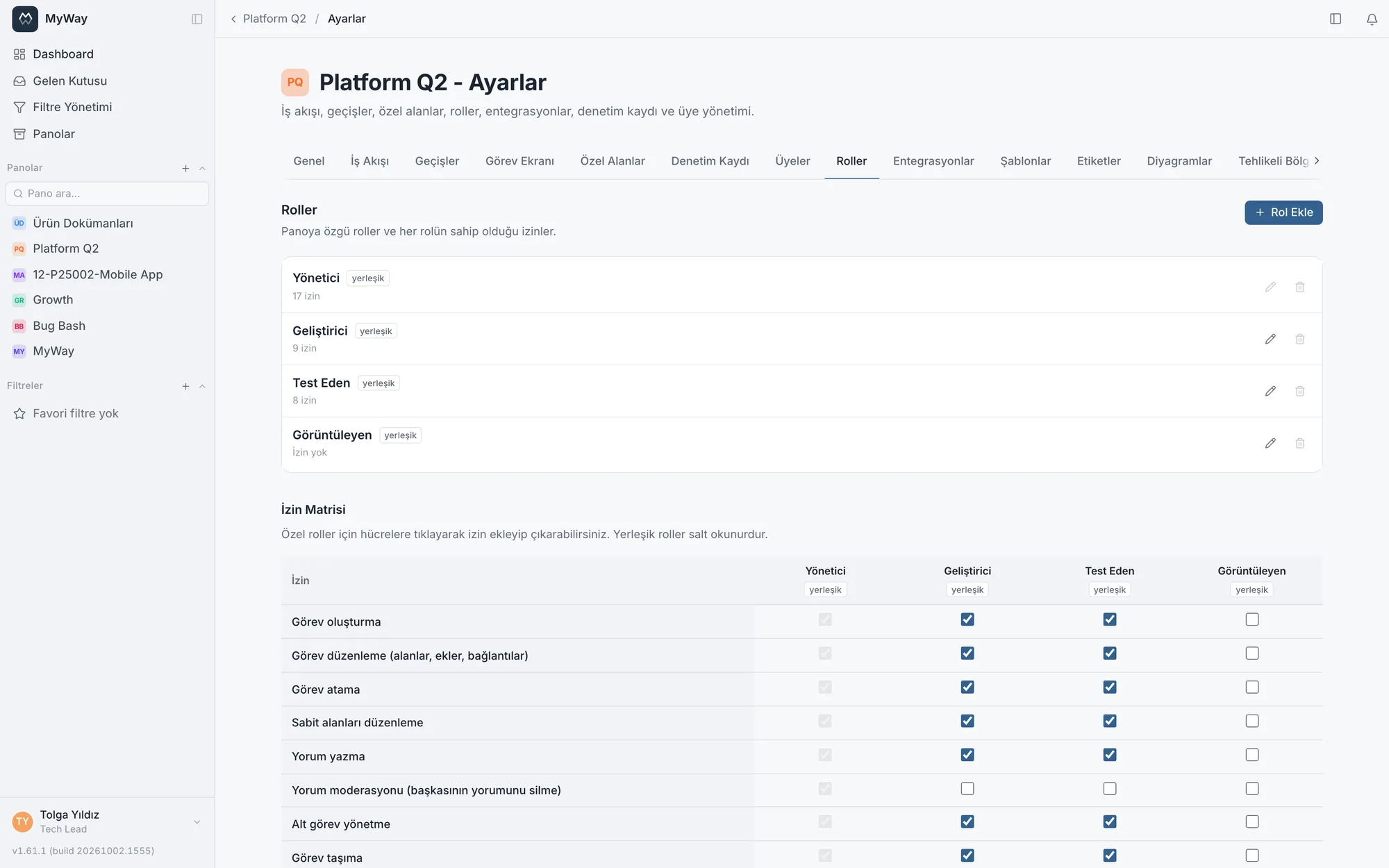Select the Şablonlar tab
Image resolution: width=1389 pixels, height=868 pixels.
pyautogui.click(x=1025, y=161)
